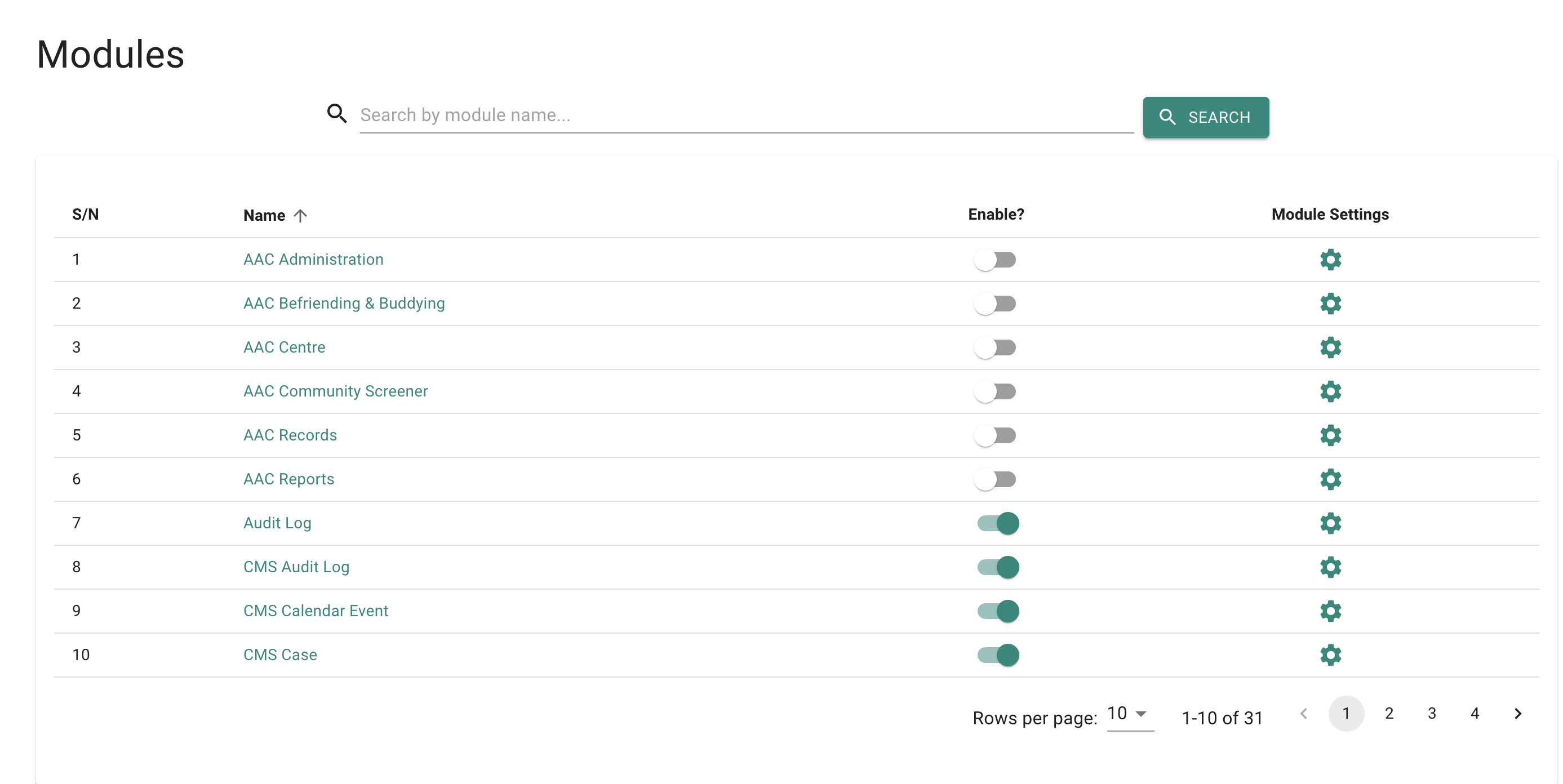
Task: Open the AAC Records module link
Action: pos(290,435)
